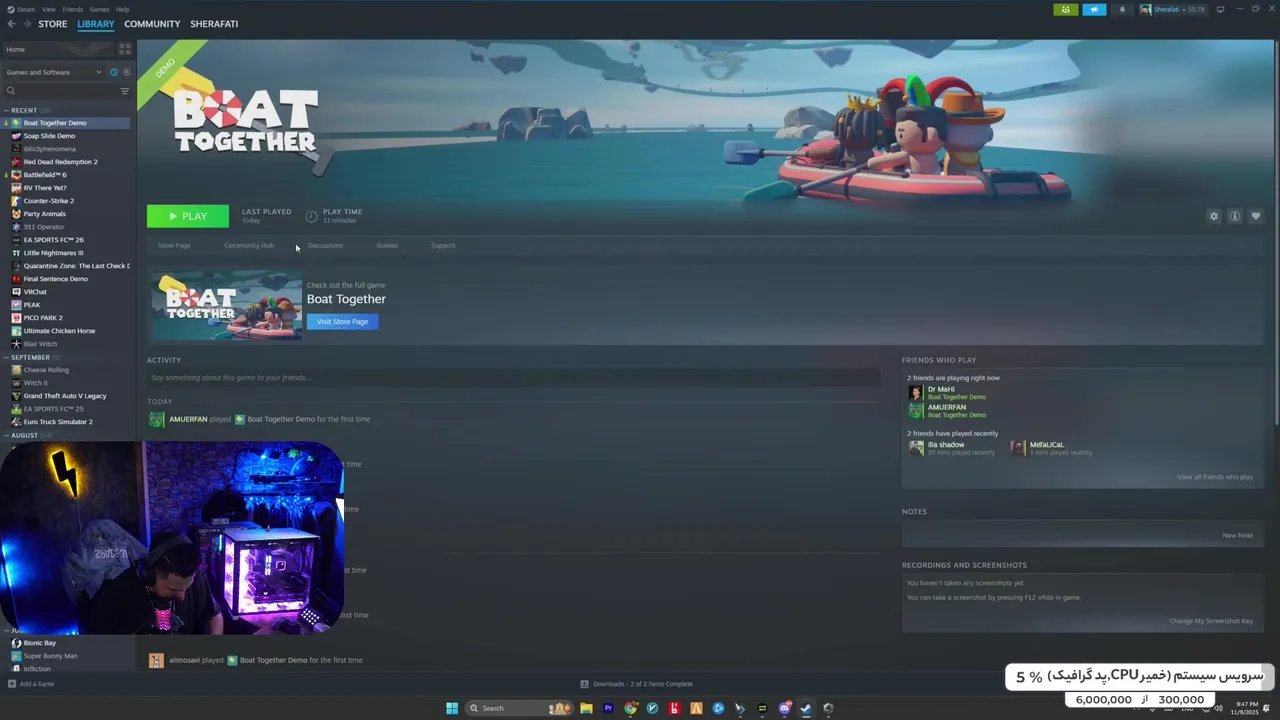Click the Home button in library sidebar
1280x720 pixels.
59,49
